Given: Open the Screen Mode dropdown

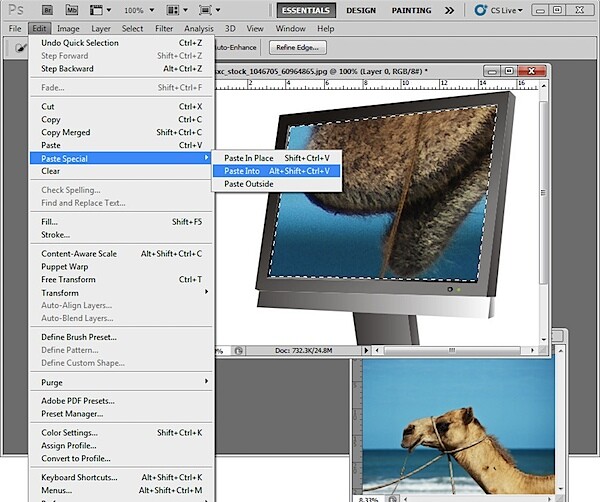Looking at the screenshot, I should [210, 10].
